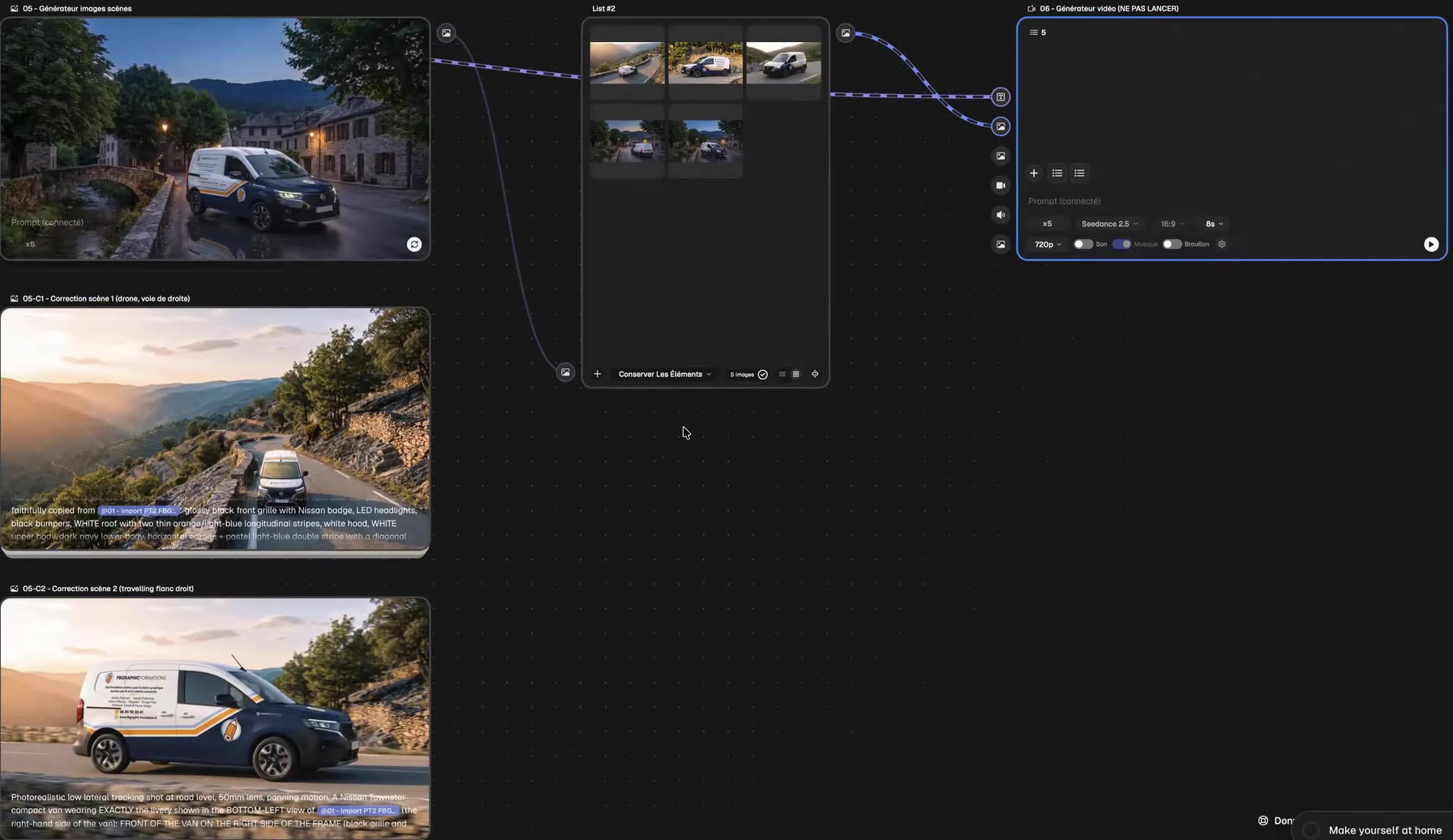Toggle the Brouillon switch
Image resolution: width=1453 pixels, height=840 pixels.
1172,244
